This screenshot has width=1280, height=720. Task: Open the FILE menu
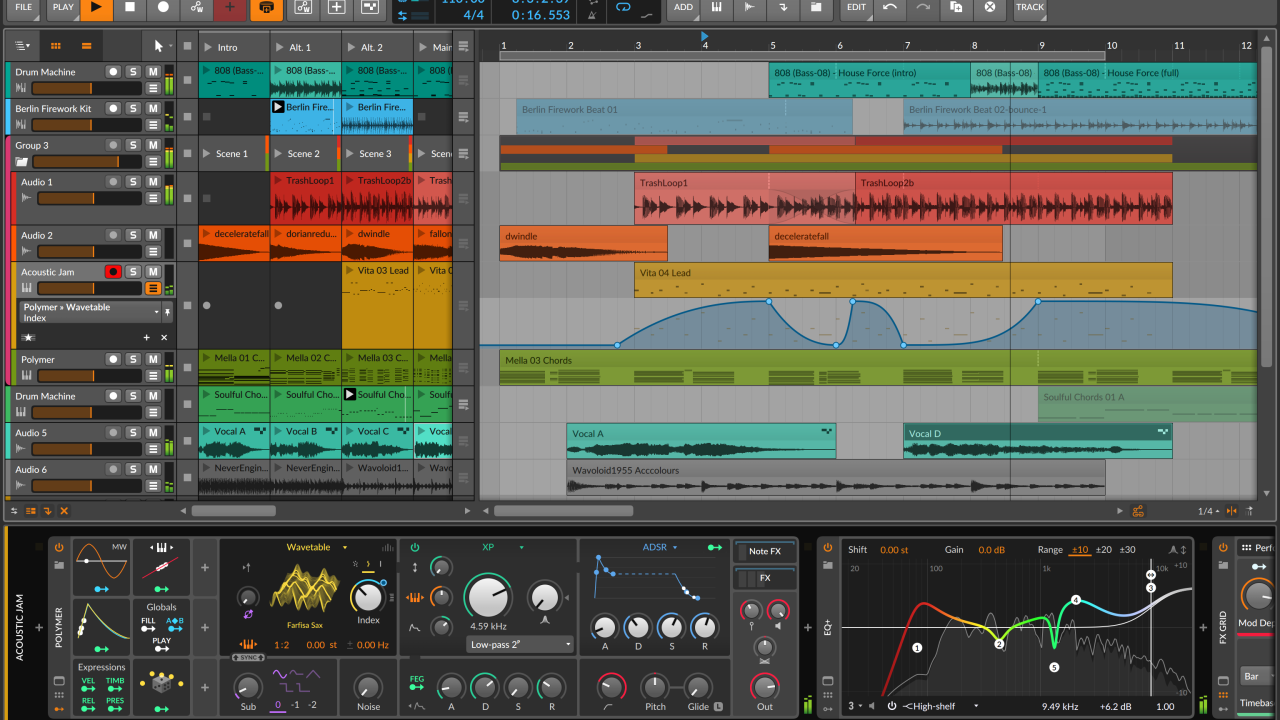(22, 9)
